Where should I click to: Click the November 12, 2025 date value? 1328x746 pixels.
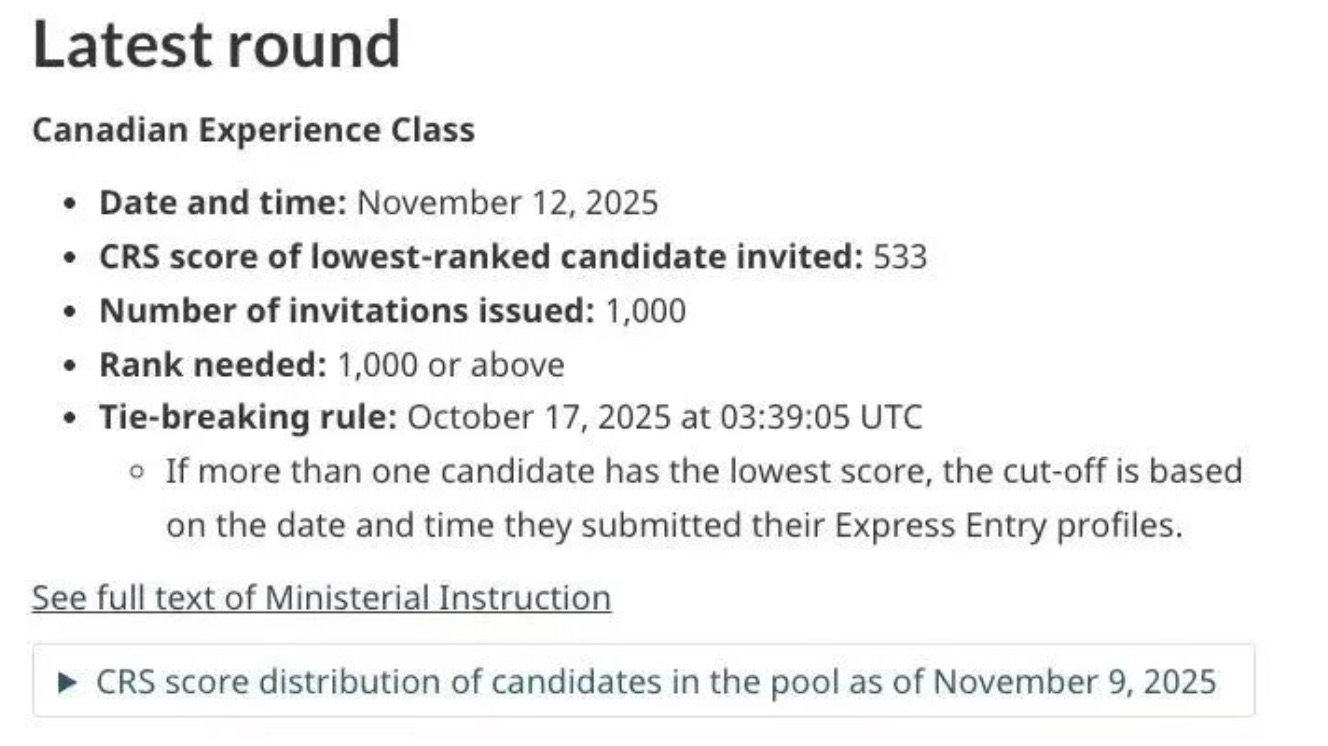point(508,203)
